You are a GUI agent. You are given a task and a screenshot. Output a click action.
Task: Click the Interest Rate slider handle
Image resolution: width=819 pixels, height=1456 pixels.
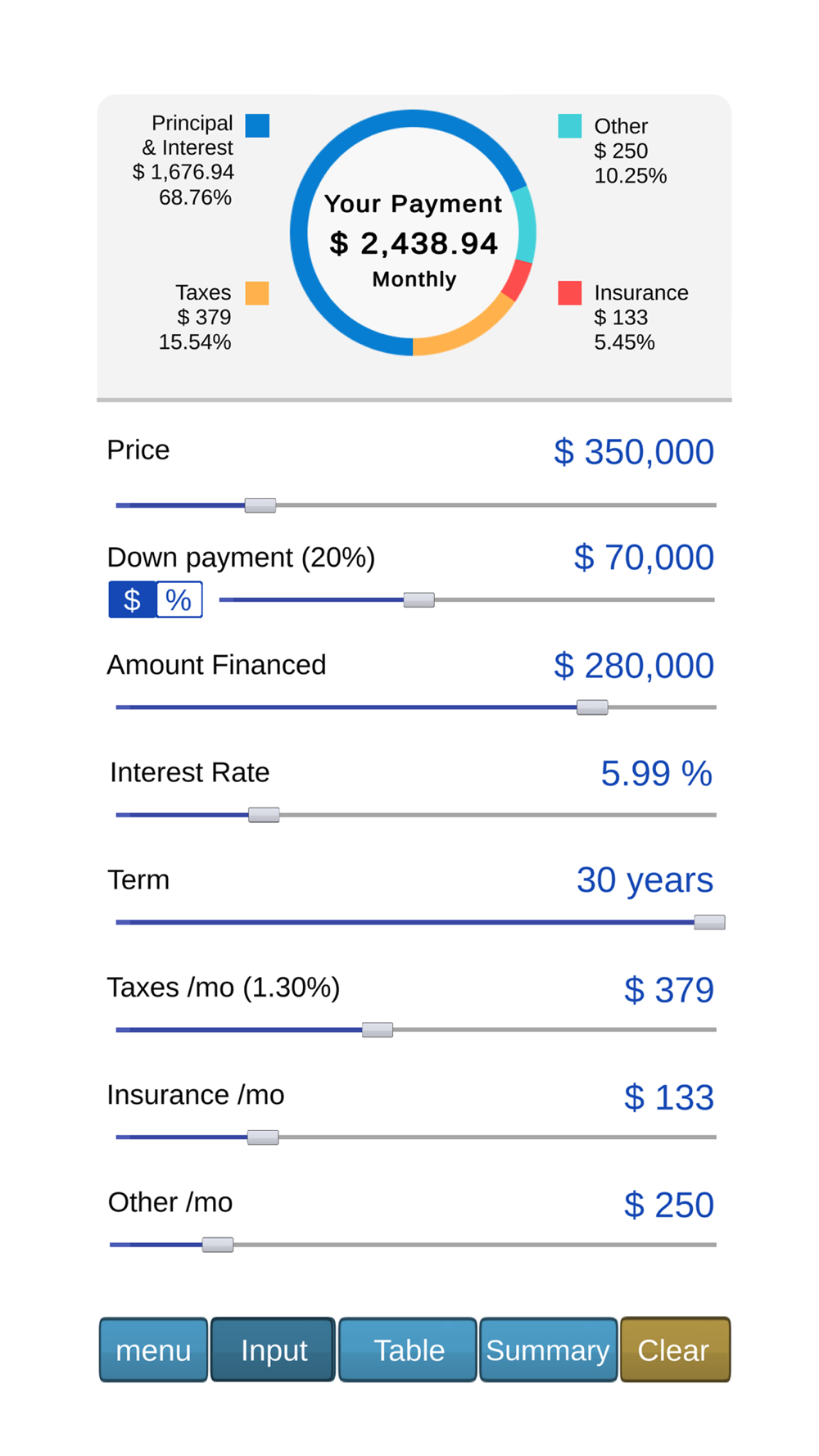tap(264, 815)
